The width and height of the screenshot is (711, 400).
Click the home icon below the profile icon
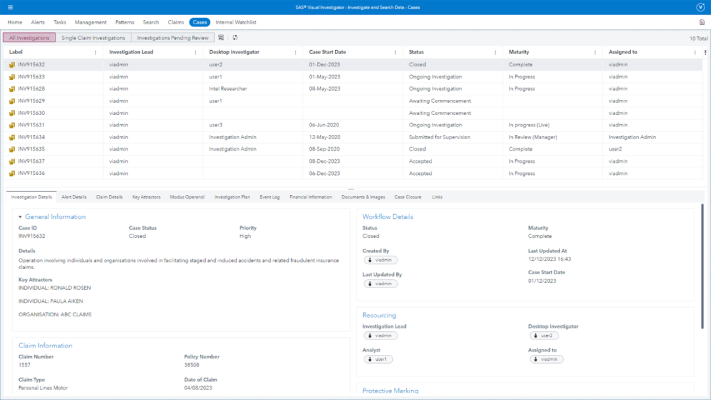tap(702, 22)
